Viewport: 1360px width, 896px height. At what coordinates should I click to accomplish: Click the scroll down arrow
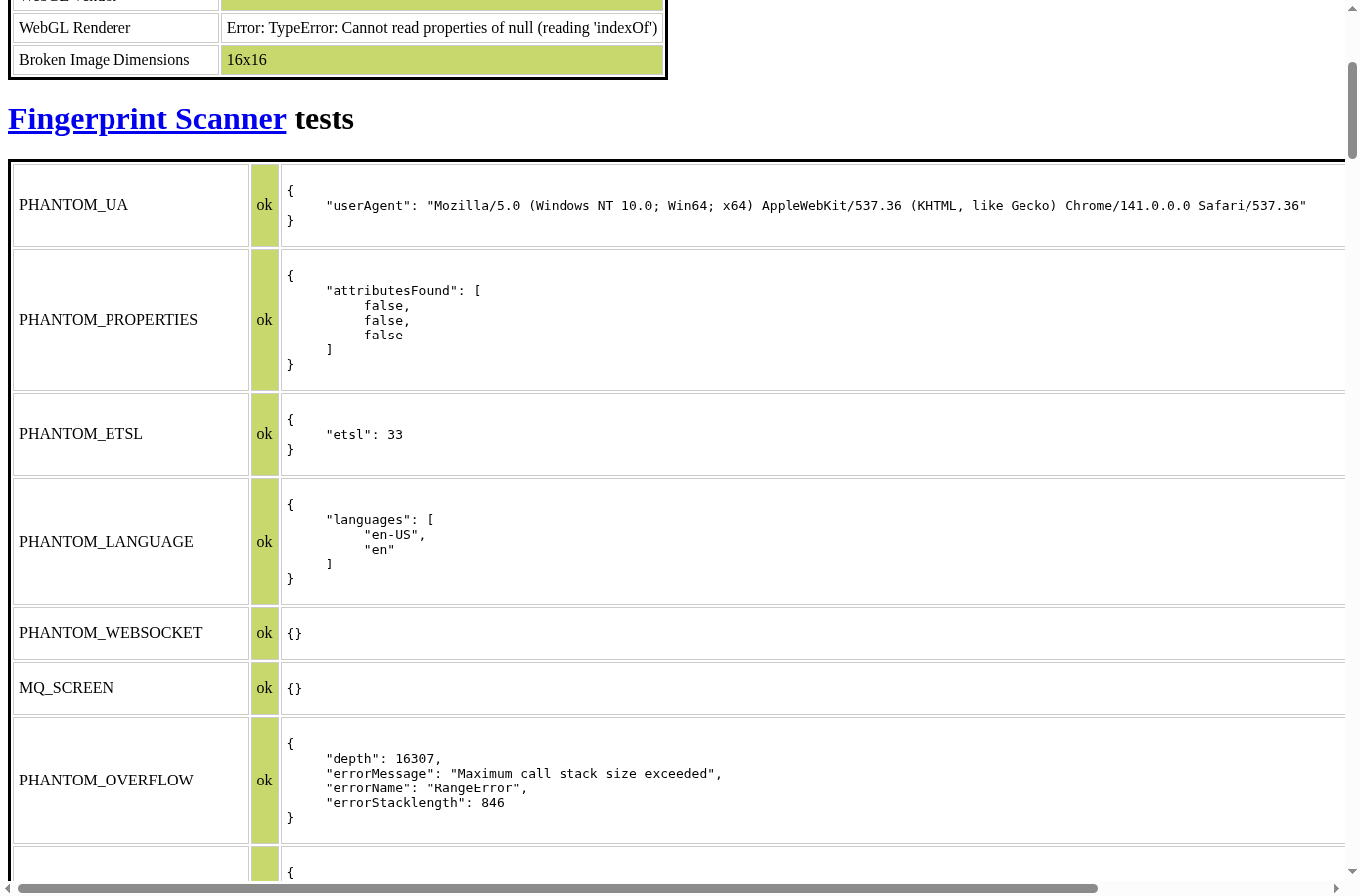(1352, 872)
